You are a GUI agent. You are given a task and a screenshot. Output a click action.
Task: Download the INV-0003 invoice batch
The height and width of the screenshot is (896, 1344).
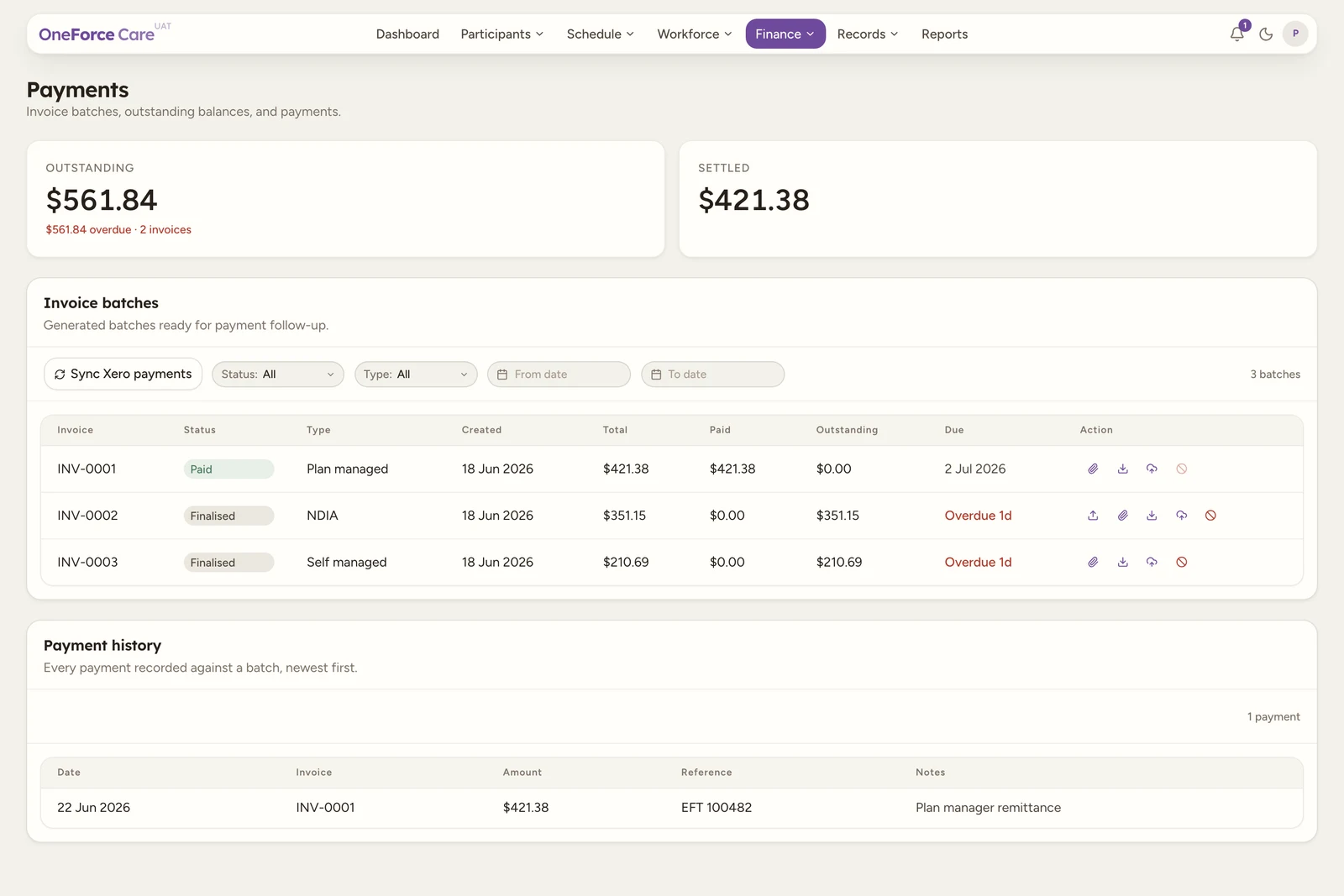(x=1122, y=562)
